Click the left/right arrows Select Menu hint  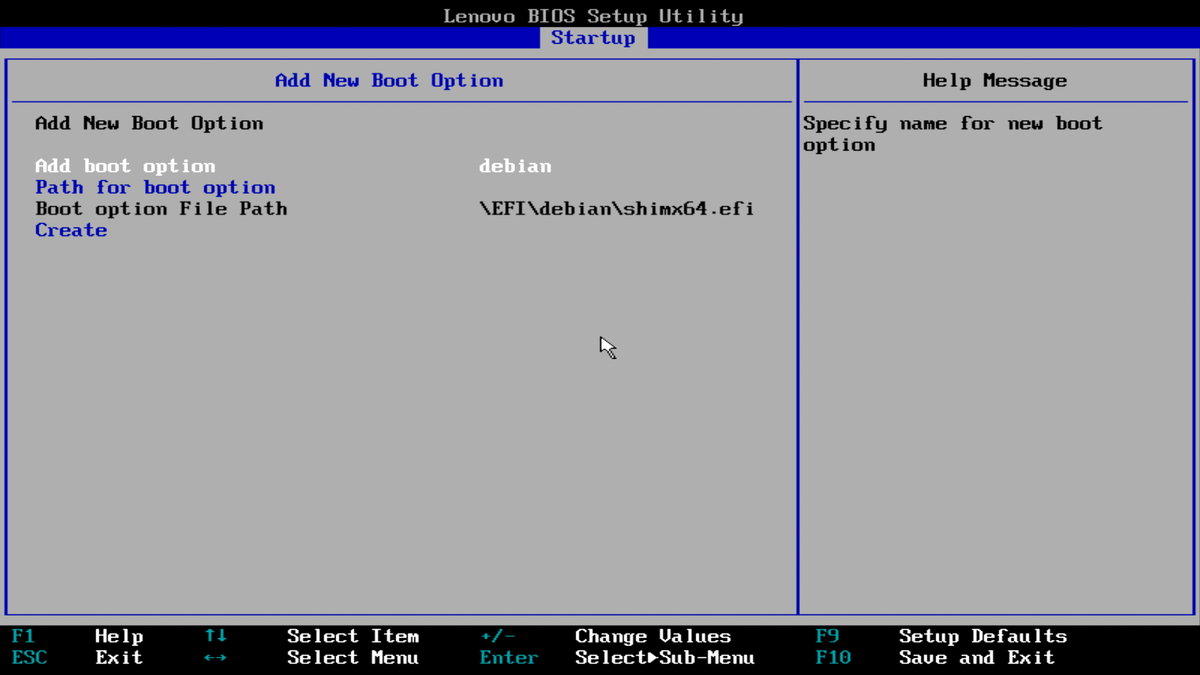point(311,658)
